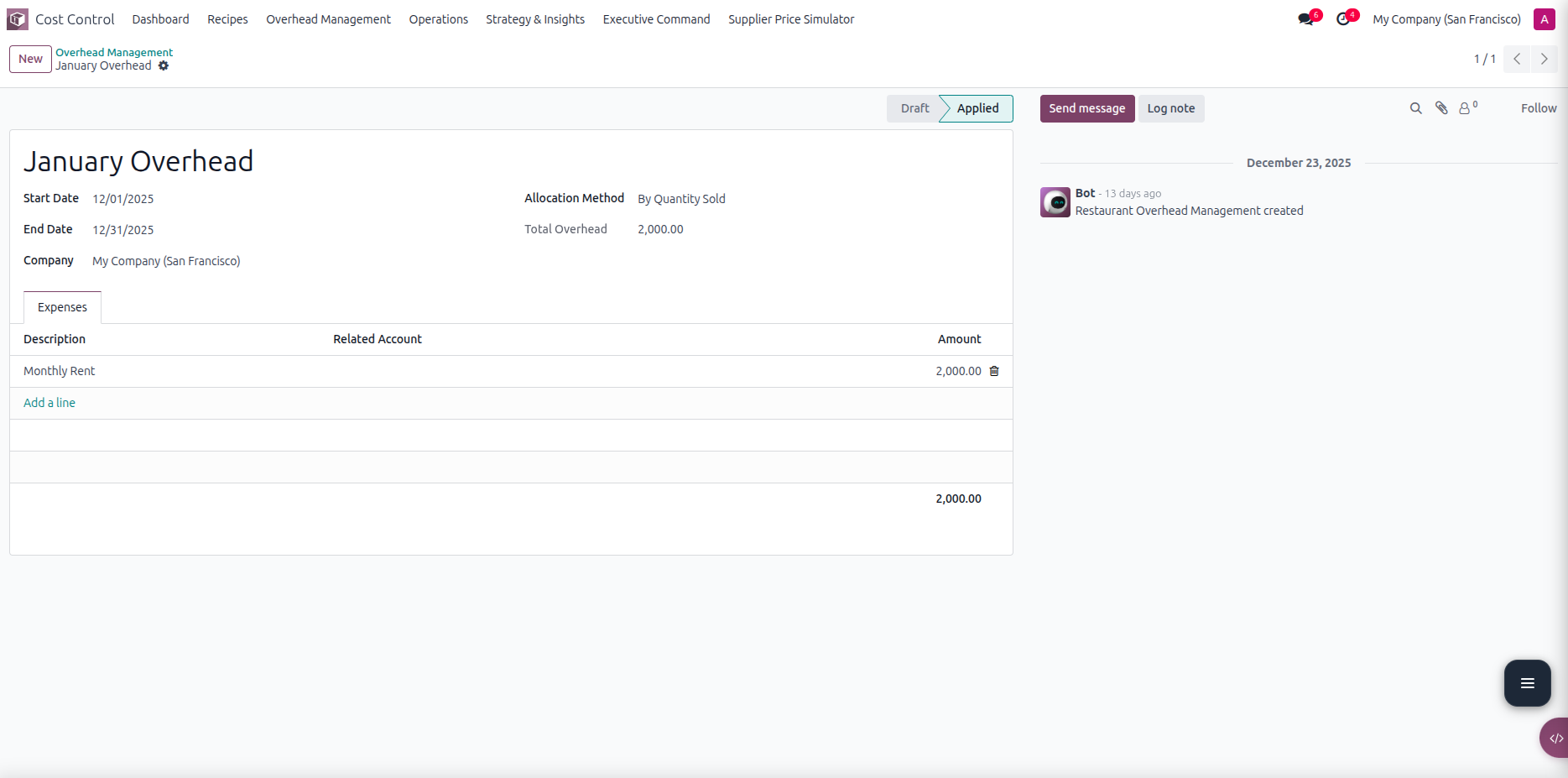Click the search magnifier in chatter
Screen dimensions: 1568x778
pos(1415,108)
